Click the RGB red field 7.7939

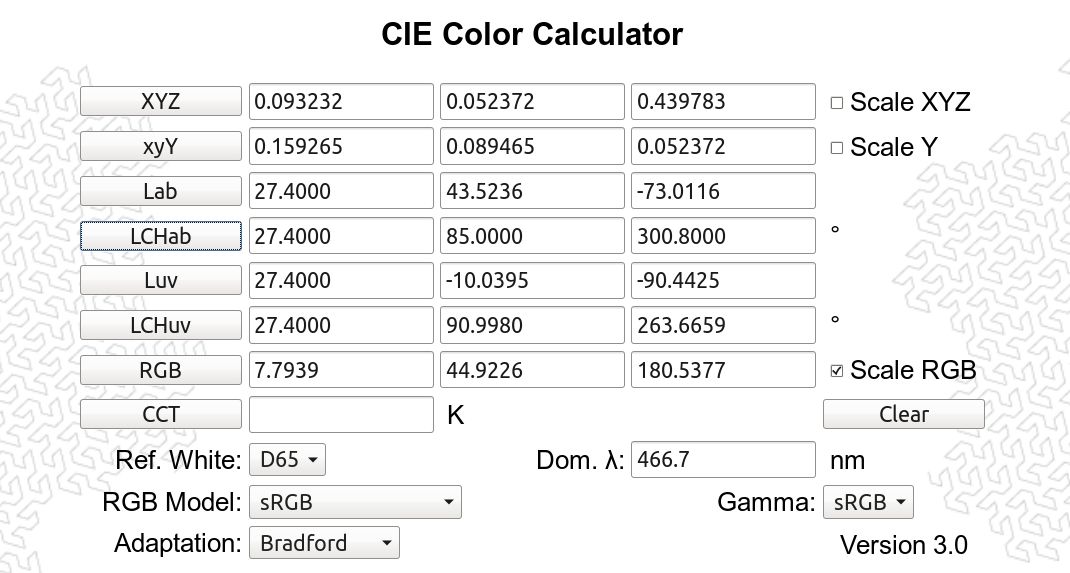341,370
